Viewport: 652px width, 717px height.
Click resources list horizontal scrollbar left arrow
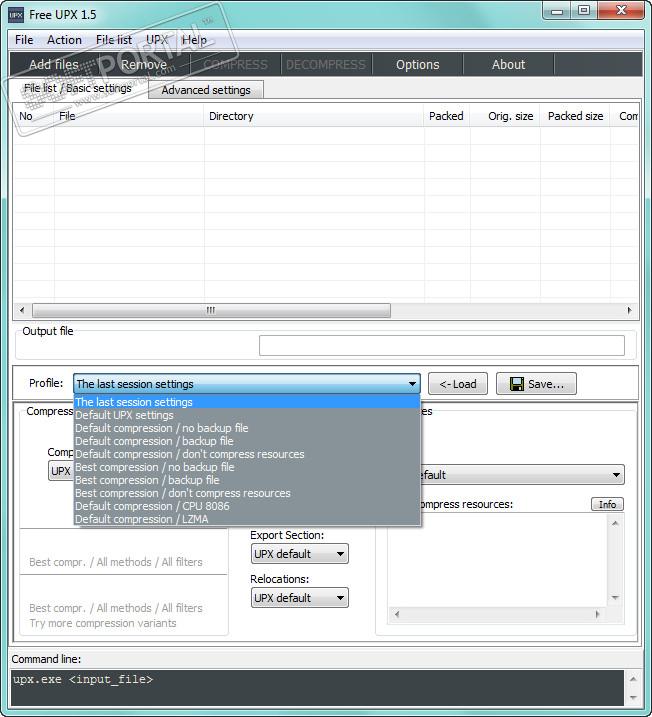(x=396, y=614)
